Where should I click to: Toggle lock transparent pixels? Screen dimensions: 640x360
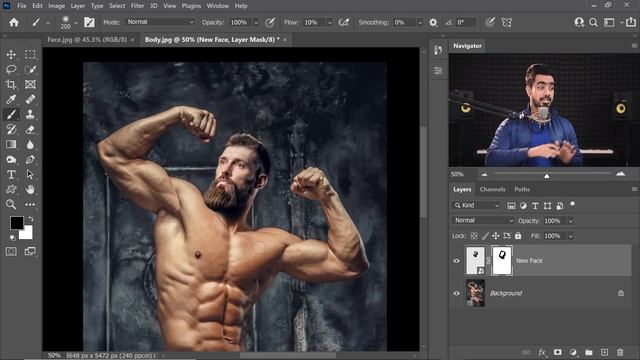[x=474, y=236]
